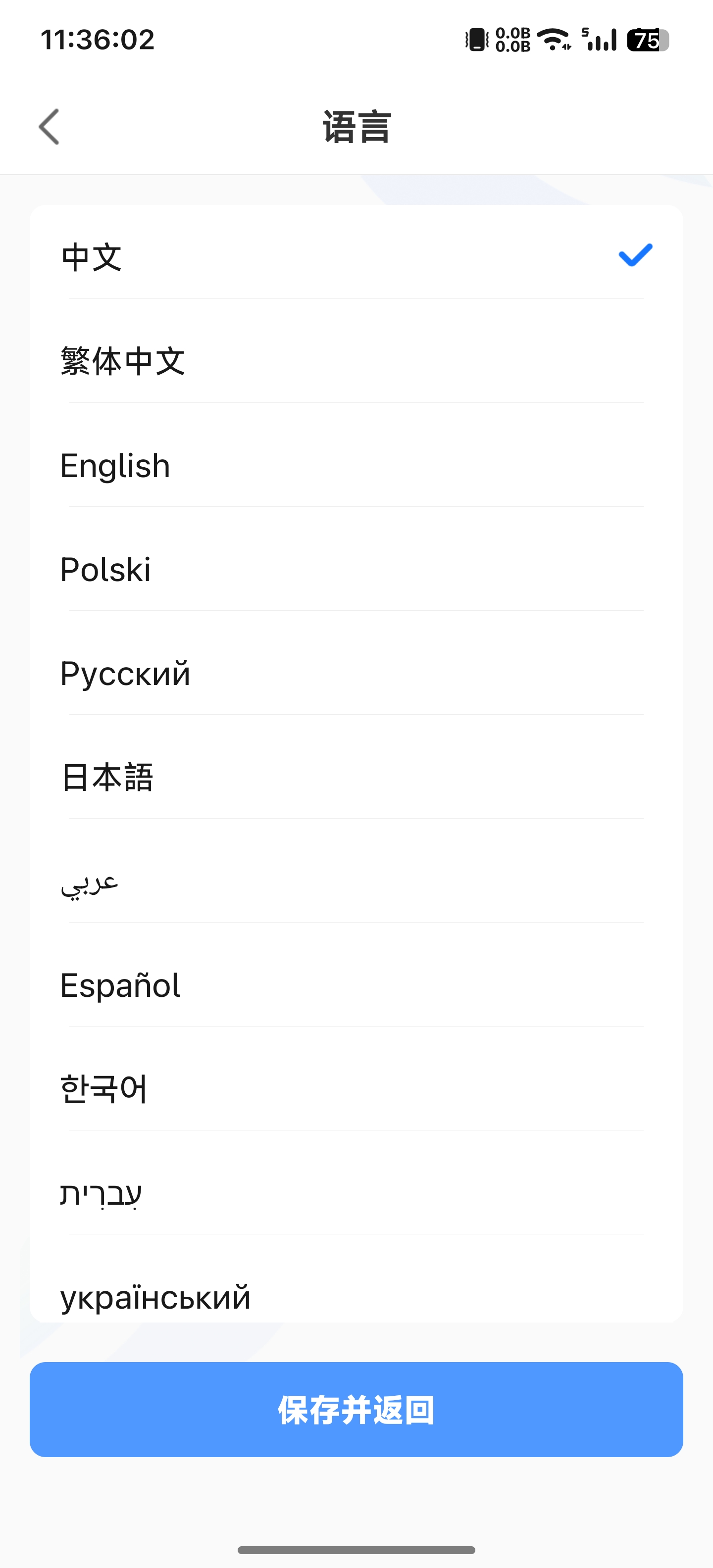
Task: Choose Polski from the language list
Action: coord(105,570)
